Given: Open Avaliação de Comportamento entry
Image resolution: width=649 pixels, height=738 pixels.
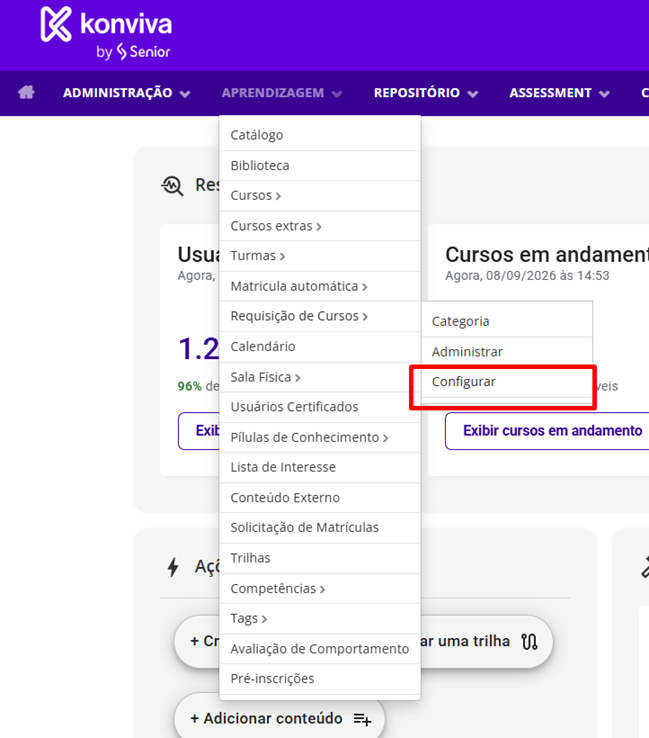Looking at the screenshot, I should coord(320,649).
